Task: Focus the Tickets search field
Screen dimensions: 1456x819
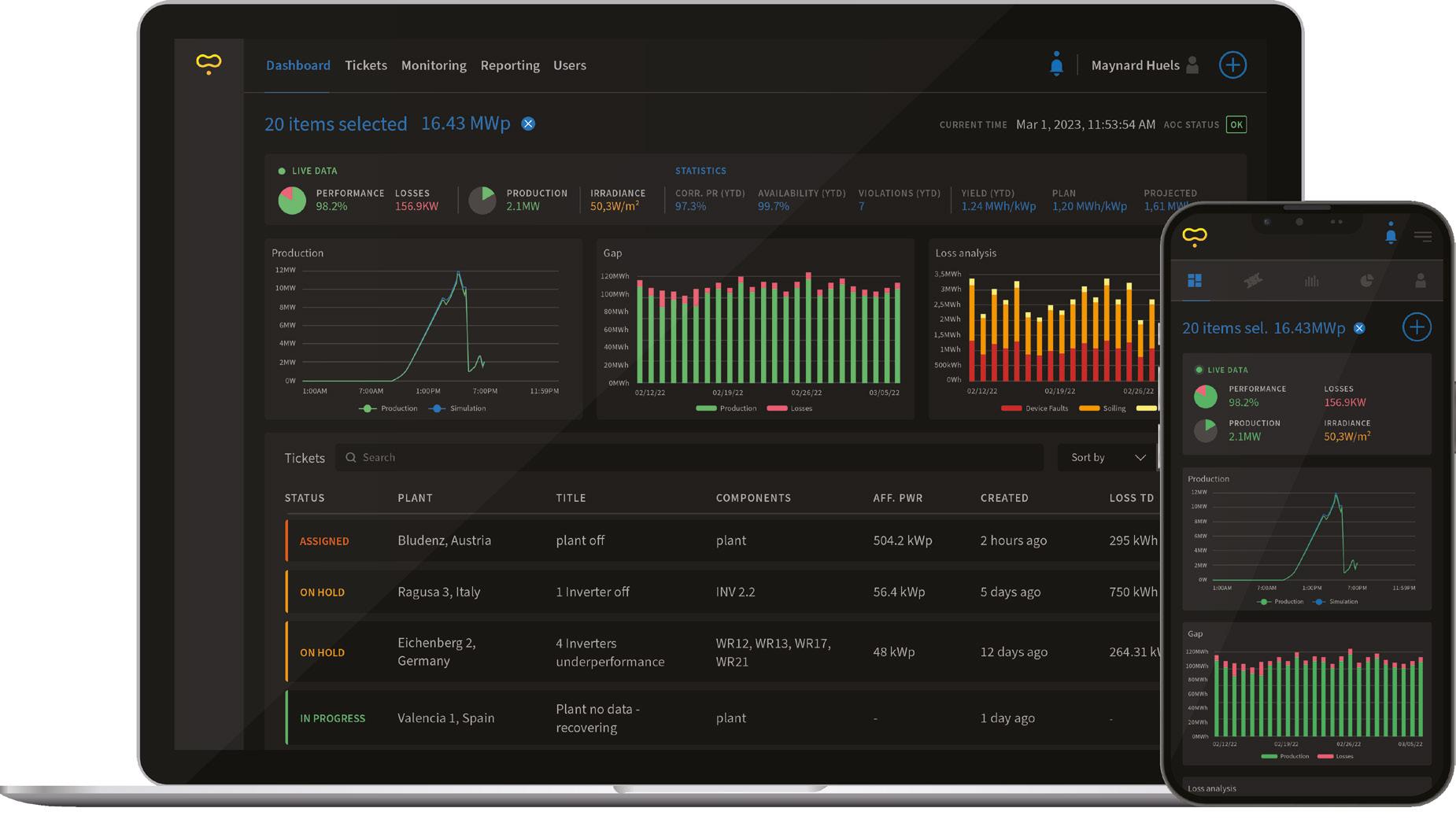Action: 689,457
